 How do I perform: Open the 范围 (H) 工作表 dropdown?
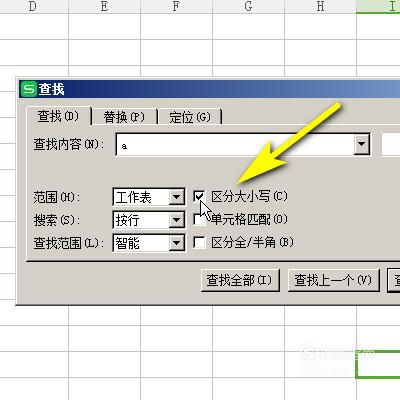[x=149, y=197]
